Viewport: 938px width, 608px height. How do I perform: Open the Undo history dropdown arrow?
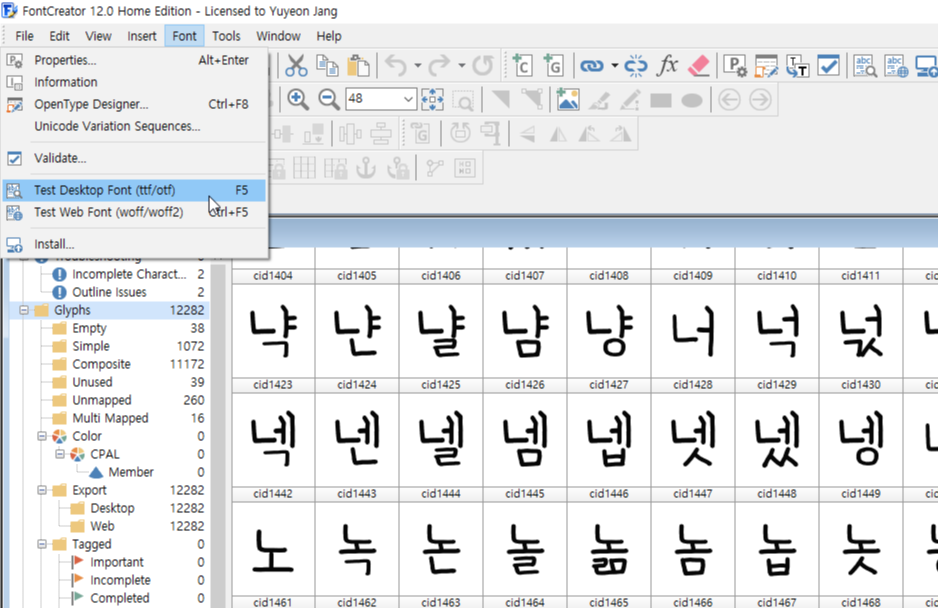pos(418,66)
